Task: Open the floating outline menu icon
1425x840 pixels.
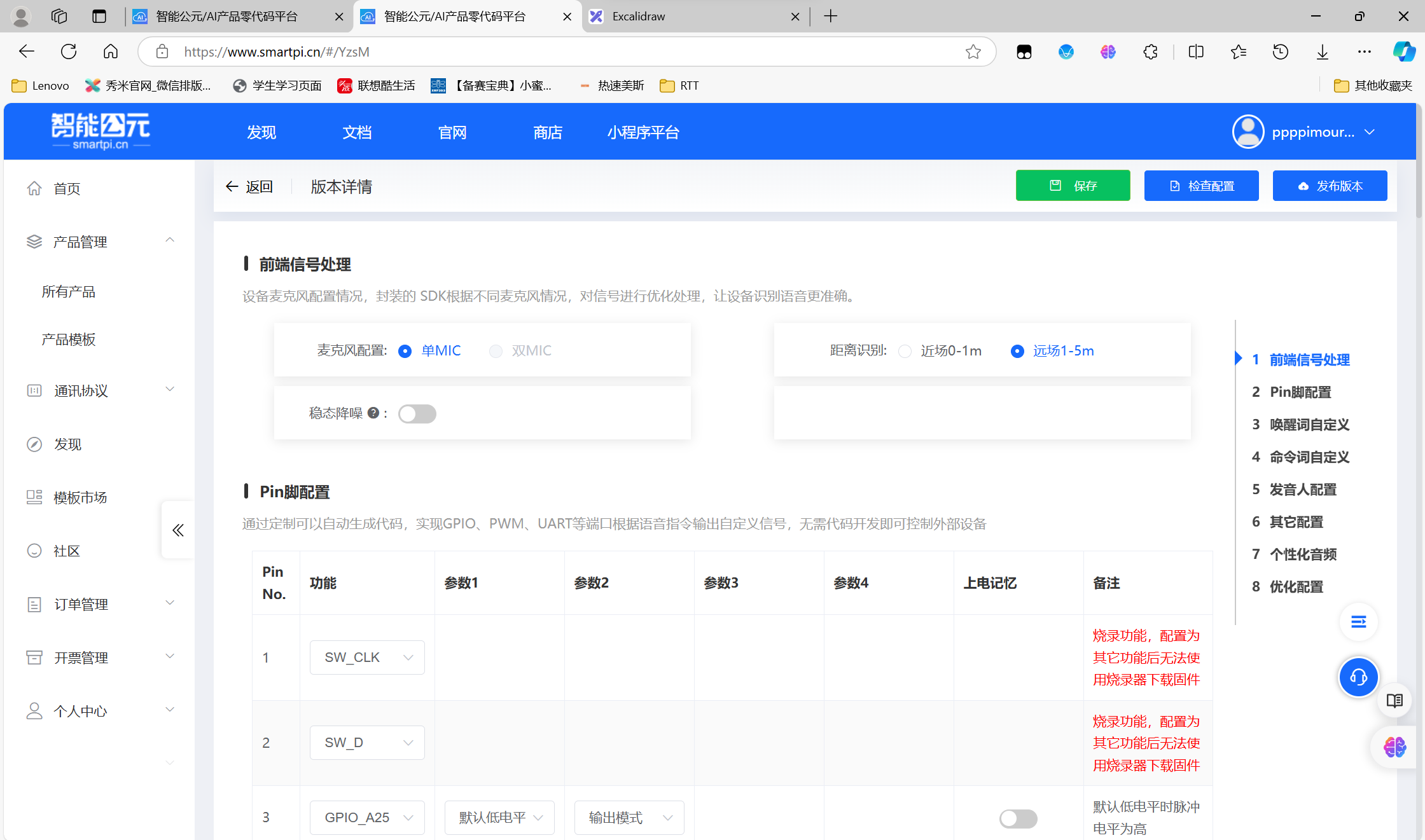Action: coord(1358,621)
